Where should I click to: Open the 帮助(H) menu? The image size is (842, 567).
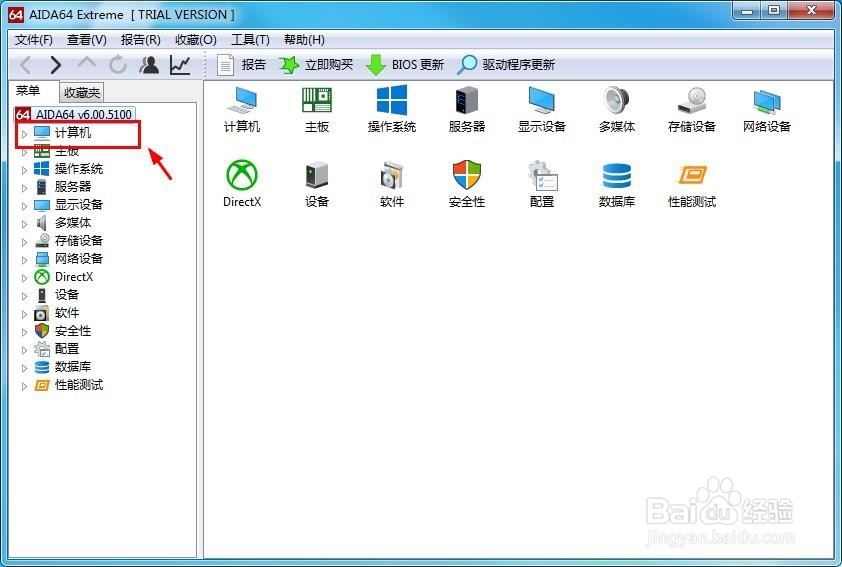point(304,40)
